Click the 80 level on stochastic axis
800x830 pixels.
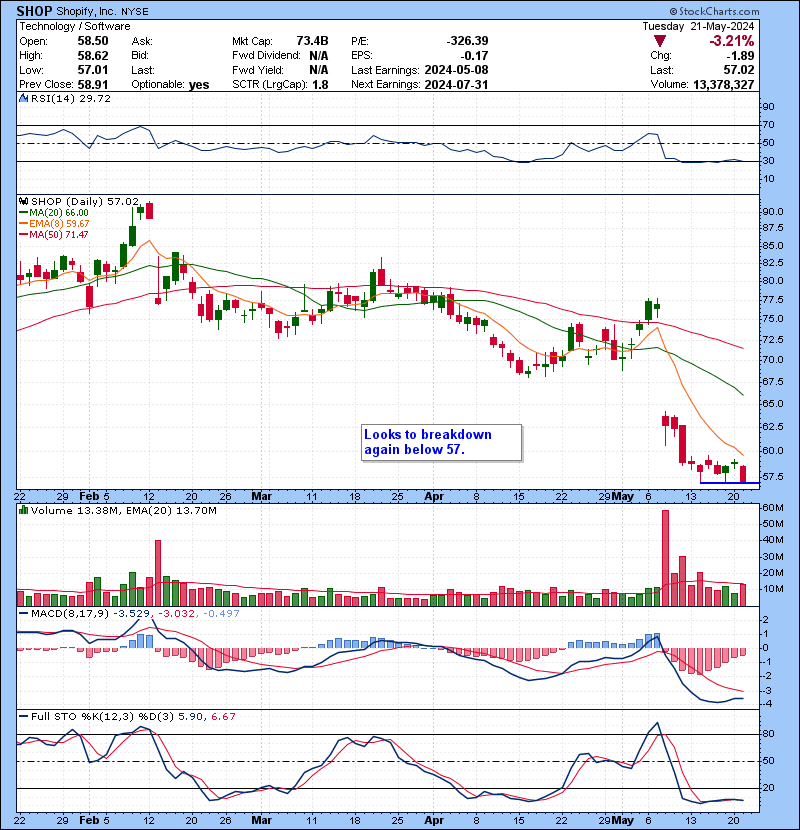(768, 734)
